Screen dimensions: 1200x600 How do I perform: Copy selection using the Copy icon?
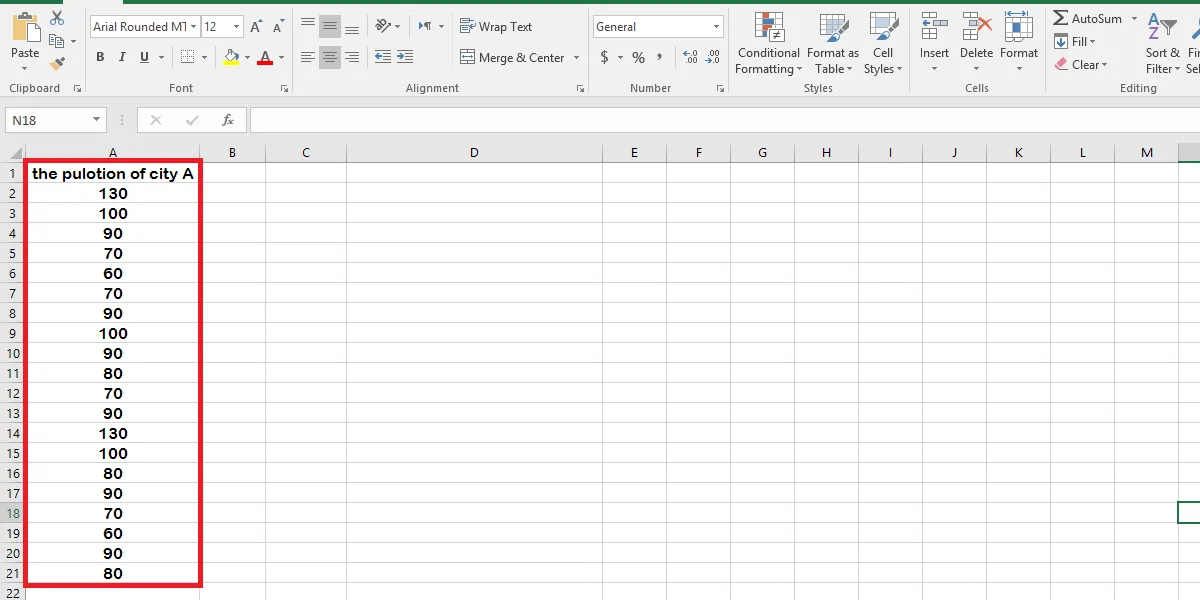57,41
